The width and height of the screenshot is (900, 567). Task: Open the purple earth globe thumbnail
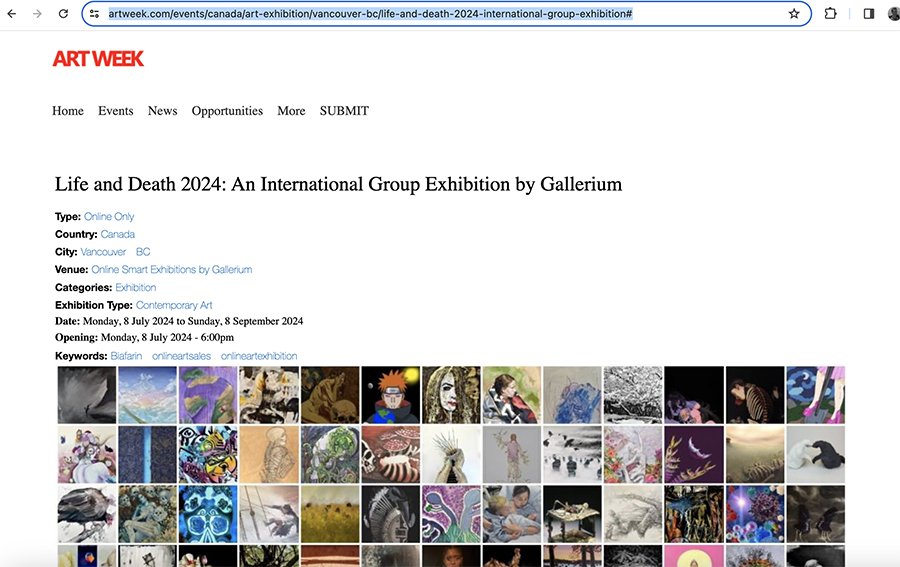point(208,395)
